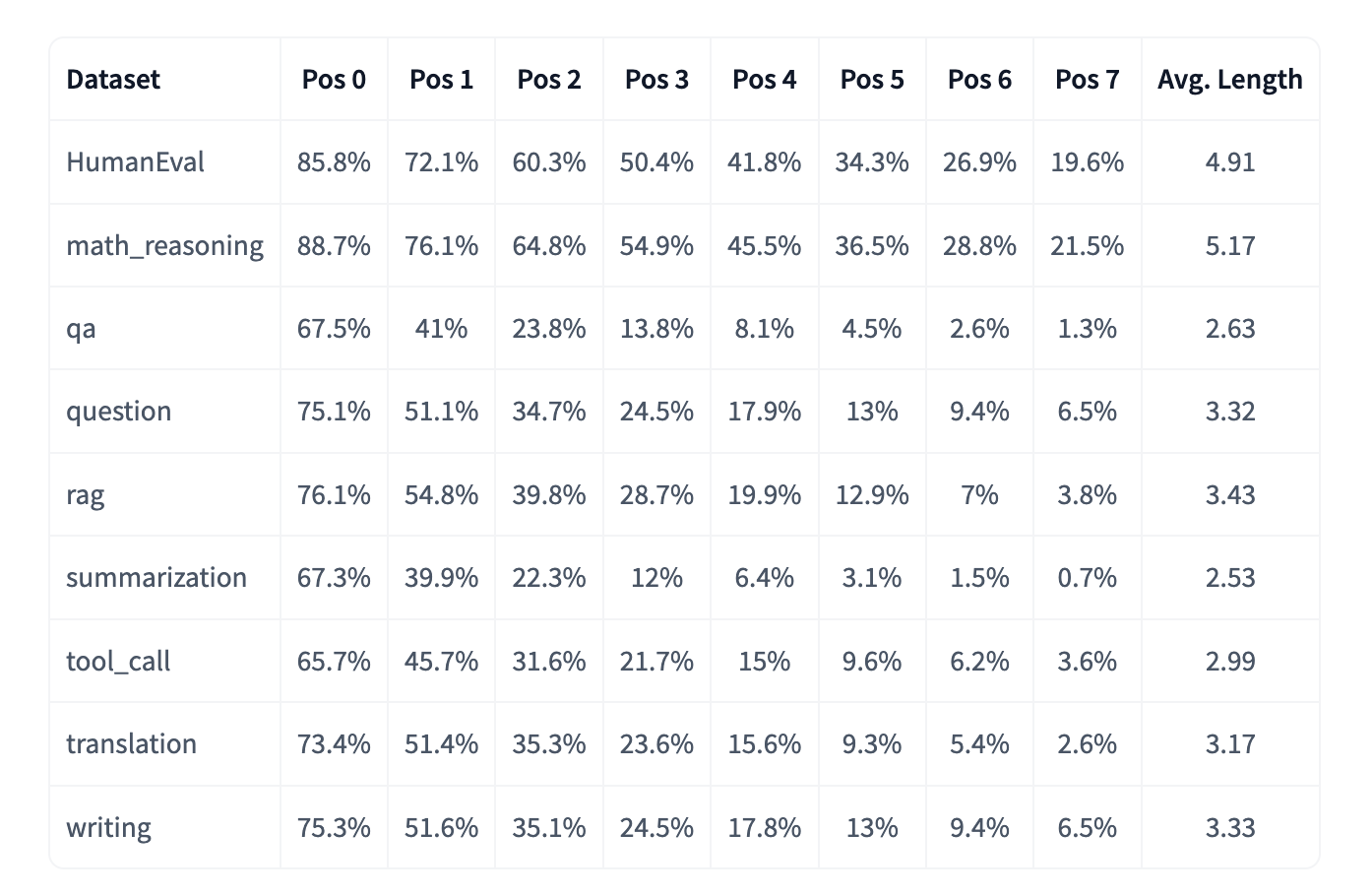Click the HumanEval row label
The image size is (1372, 896).
pyautogui.click(x=135, y=162)
